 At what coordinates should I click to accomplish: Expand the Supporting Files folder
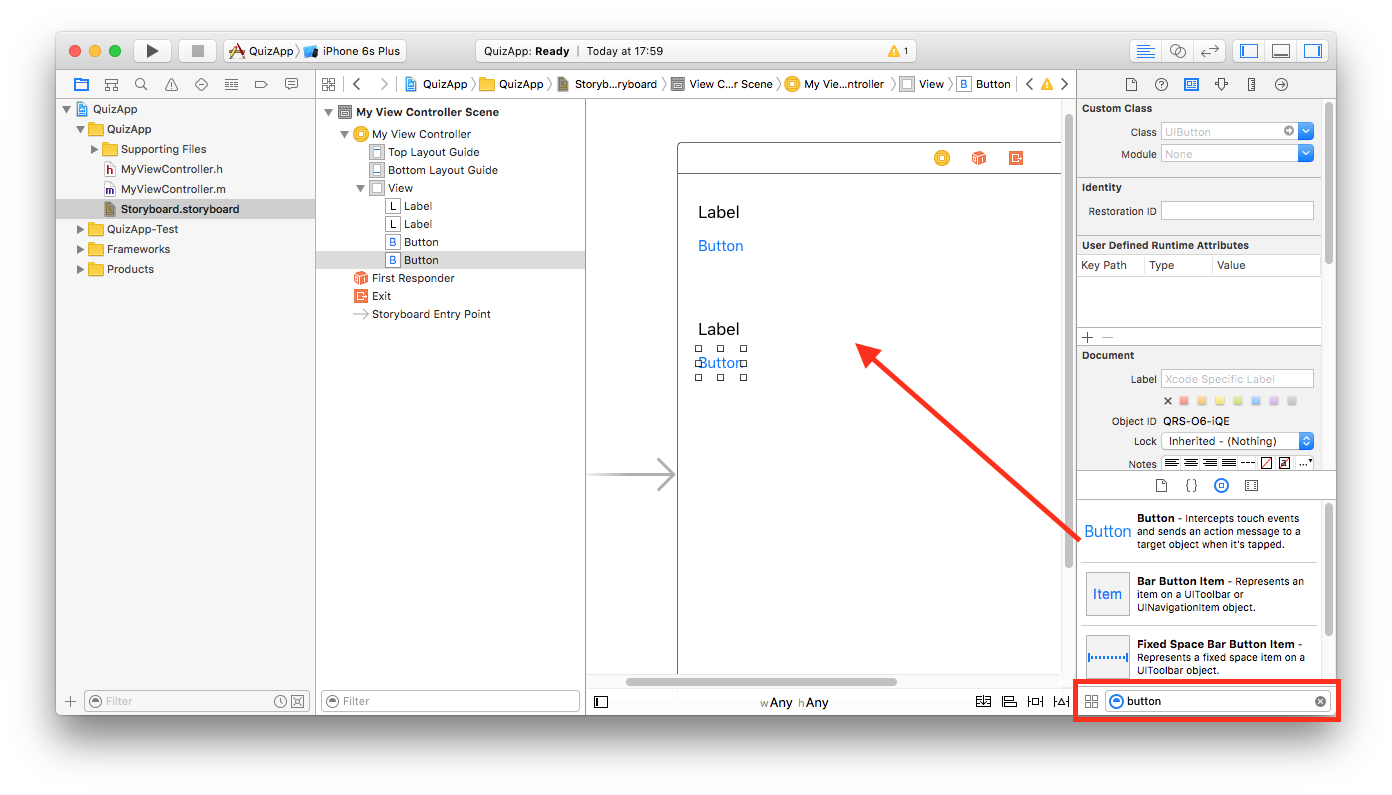click(x=95, y=150)
